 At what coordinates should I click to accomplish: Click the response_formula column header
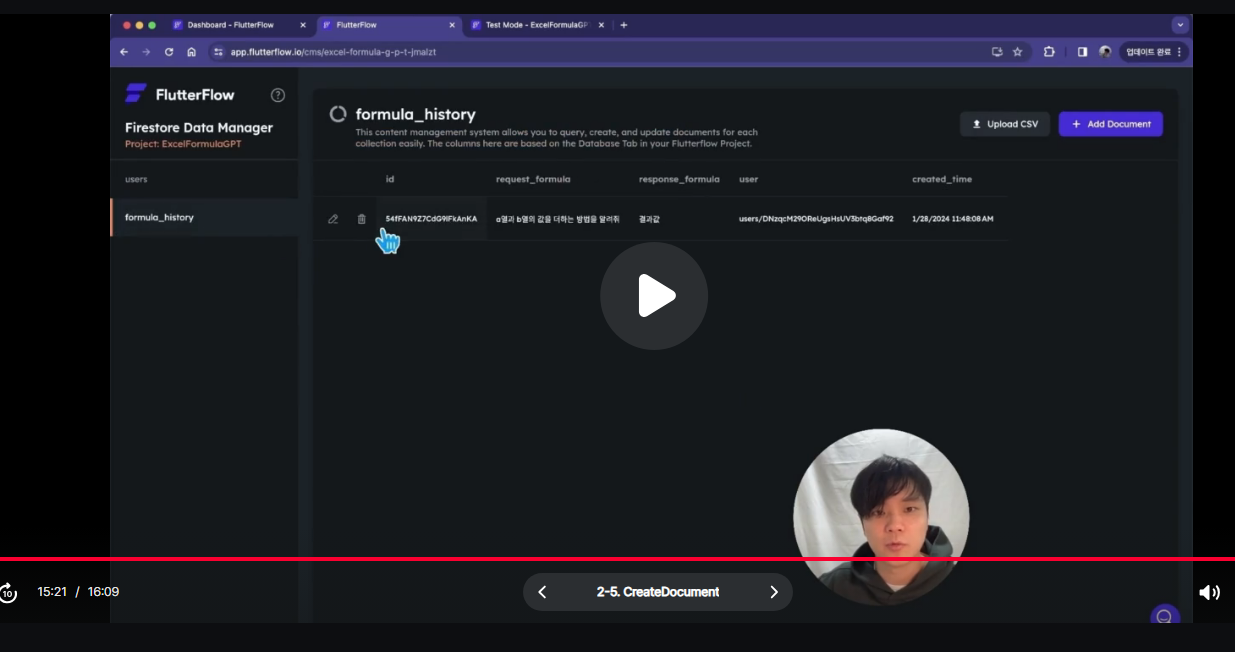click(x=679, y=179)
